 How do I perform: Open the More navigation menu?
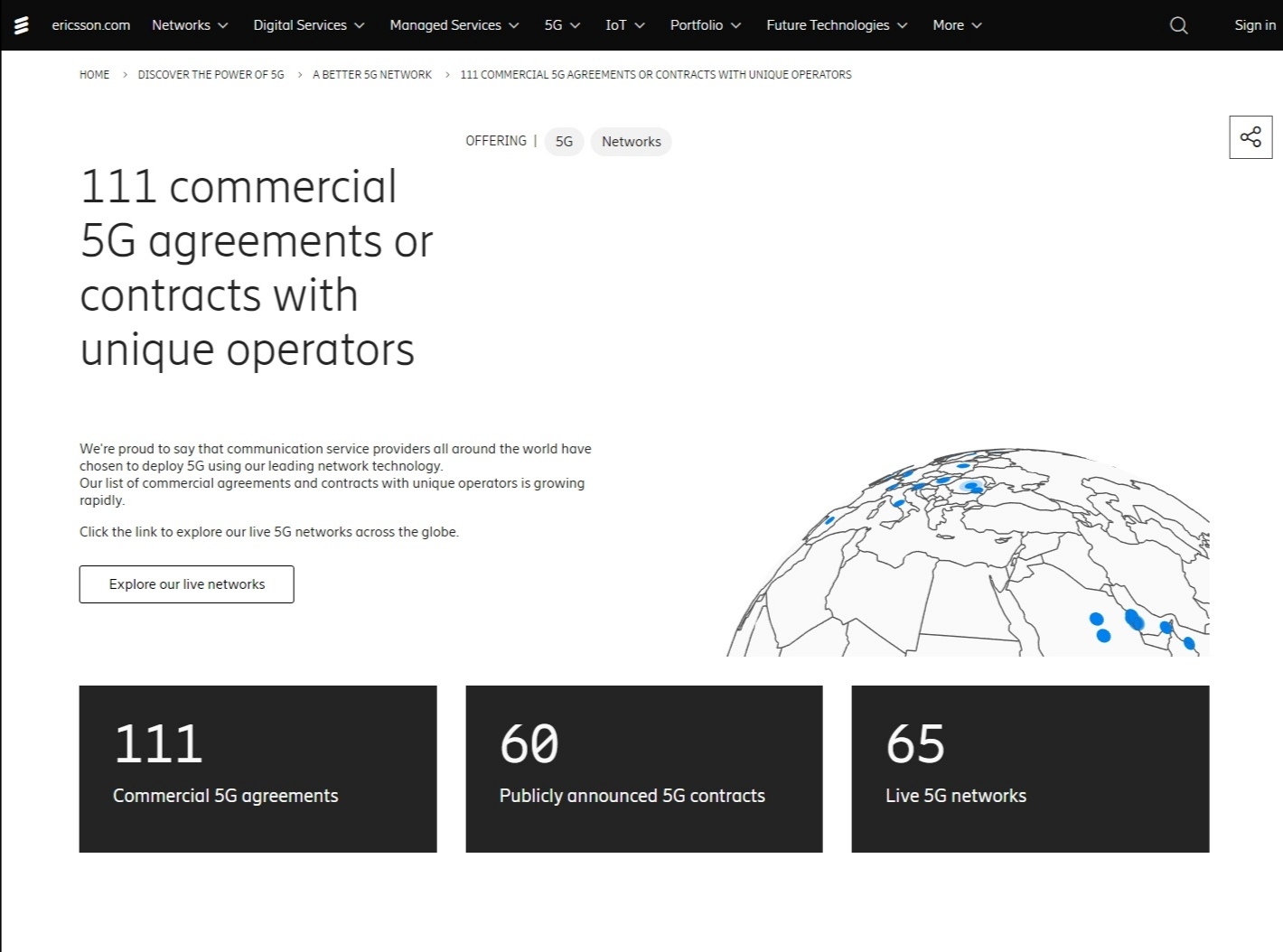[x=956, y=25]
